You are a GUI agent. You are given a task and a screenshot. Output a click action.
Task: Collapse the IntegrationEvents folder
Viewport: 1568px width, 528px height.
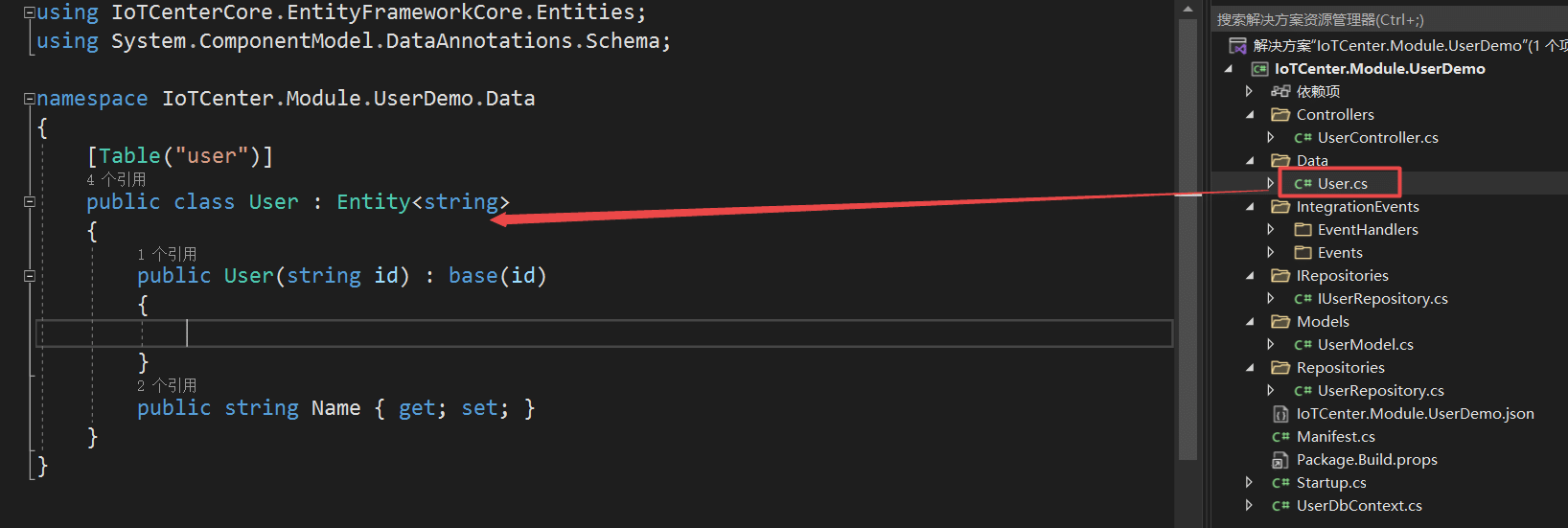[x=1250, y=207]
